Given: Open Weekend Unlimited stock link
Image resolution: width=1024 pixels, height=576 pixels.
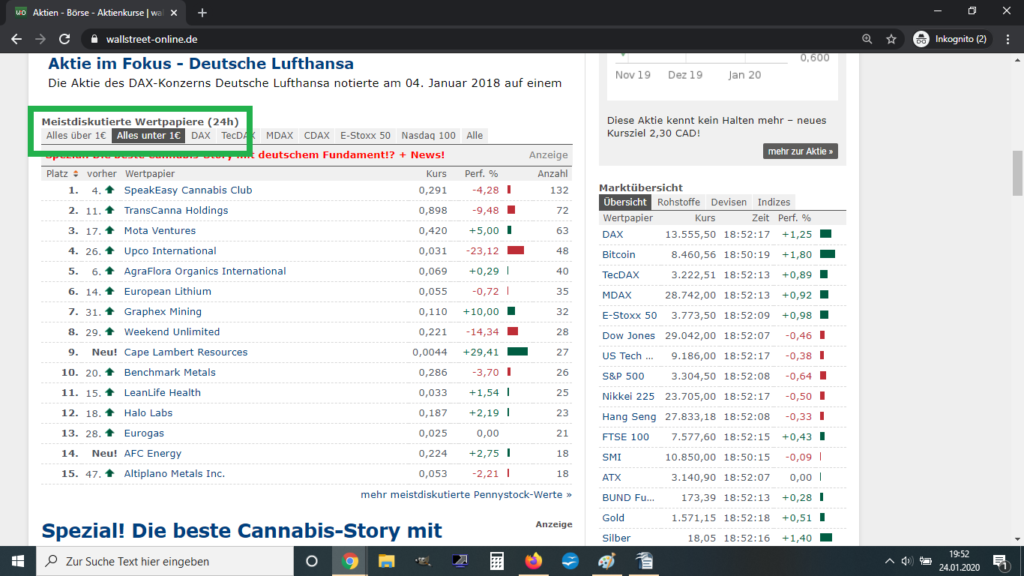Looking at the screenshot, I should [172, 332].
